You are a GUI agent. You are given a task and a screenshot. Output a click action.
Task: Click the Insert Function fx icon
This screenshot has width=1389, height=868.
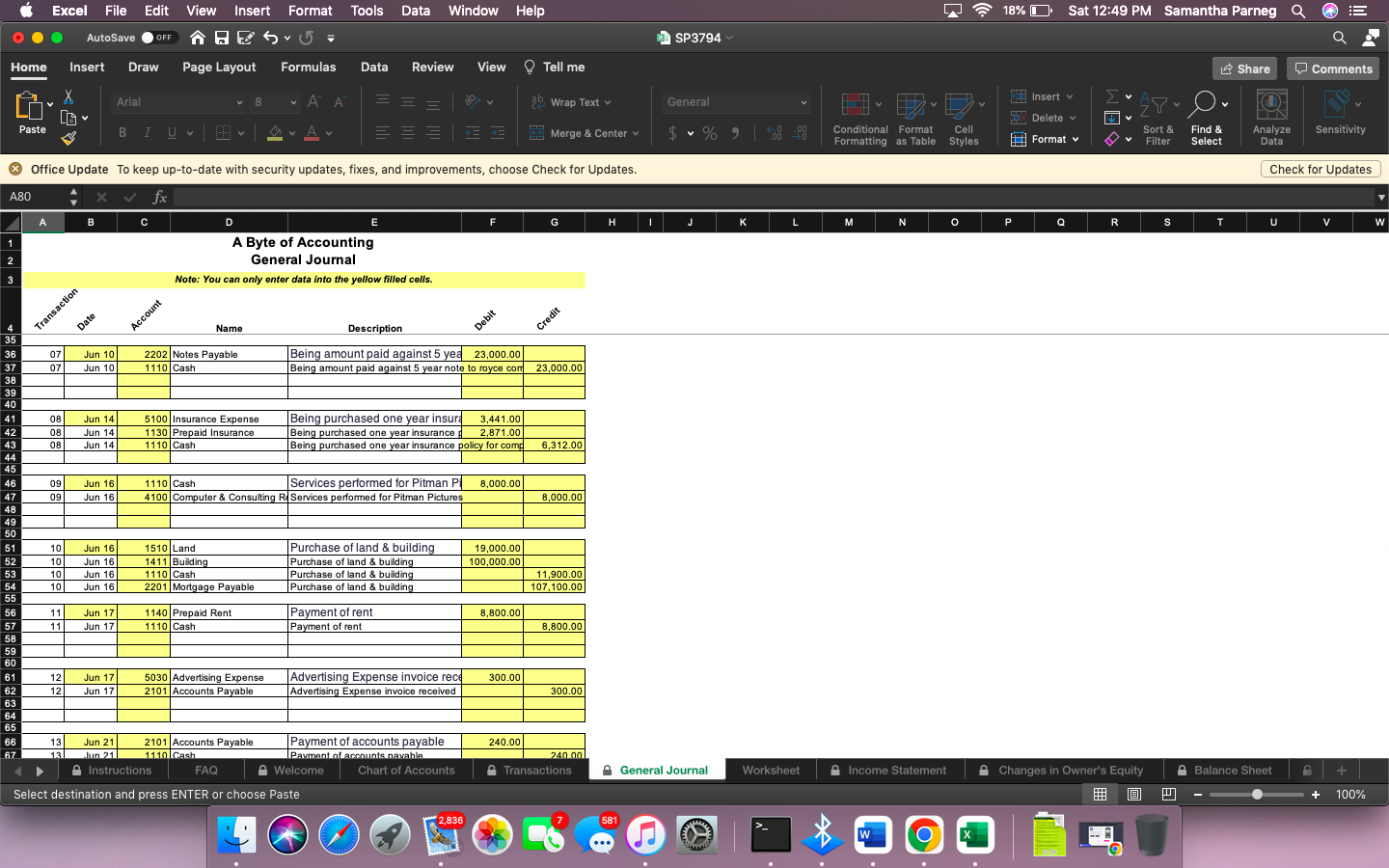(160, 197)
